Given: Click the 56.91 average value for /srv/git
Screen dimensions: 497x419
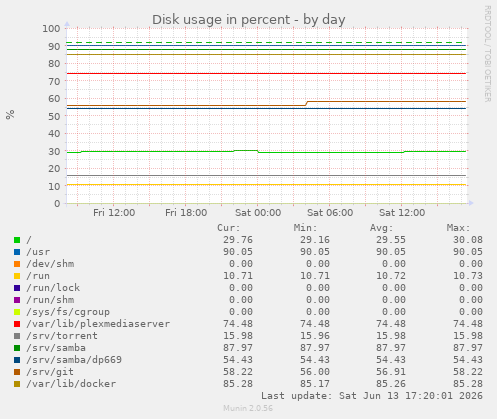Looking at the screenshot, I should (x=391, y=372).
